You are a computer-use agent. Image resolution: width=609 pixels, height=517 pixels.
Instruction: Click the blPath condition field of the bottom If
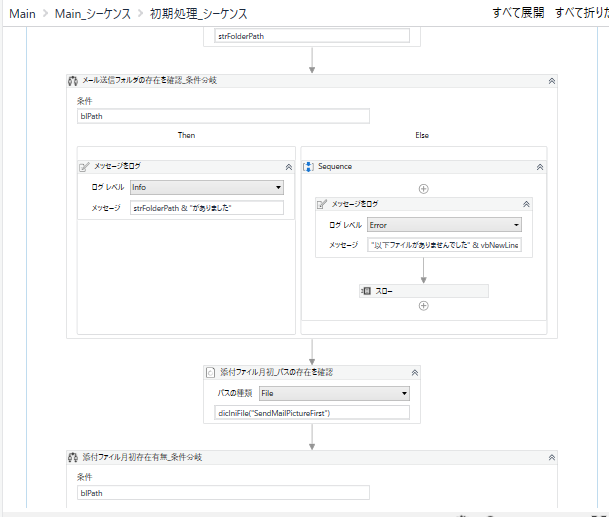[223, 493]
